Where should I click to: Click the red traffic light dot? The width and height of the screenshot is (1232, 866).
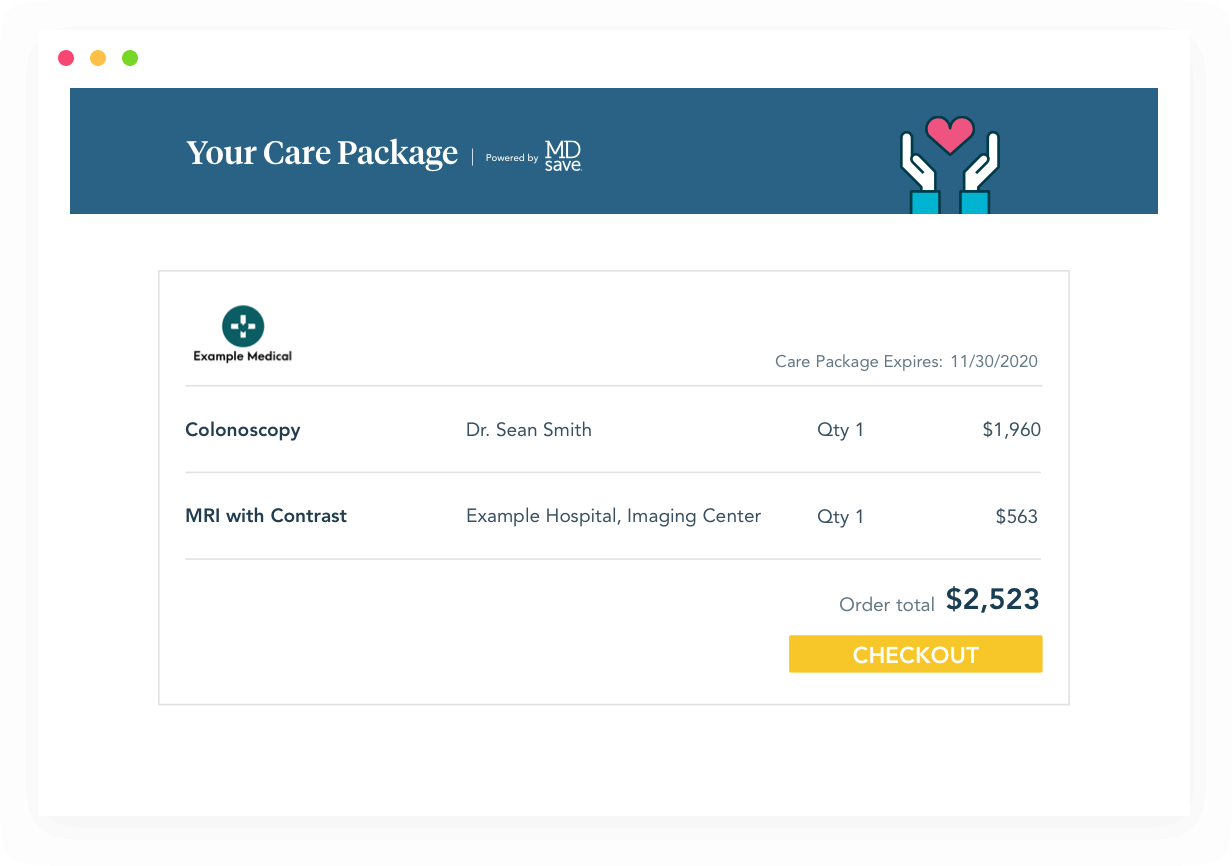[66, 58]
